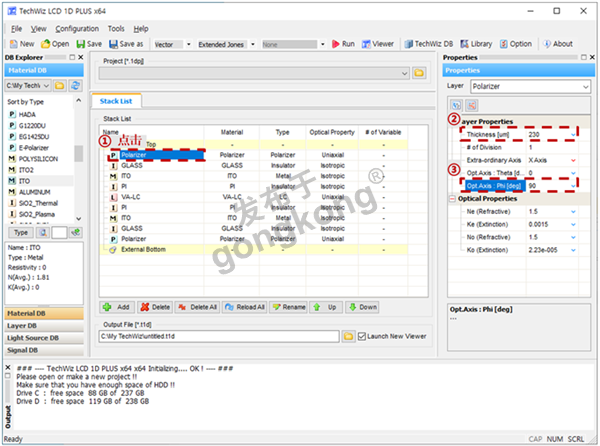Browse DB folder in DB Explorer
Image resolution: width=600 pixels, height=446 pixels.
tap(59, 86)
